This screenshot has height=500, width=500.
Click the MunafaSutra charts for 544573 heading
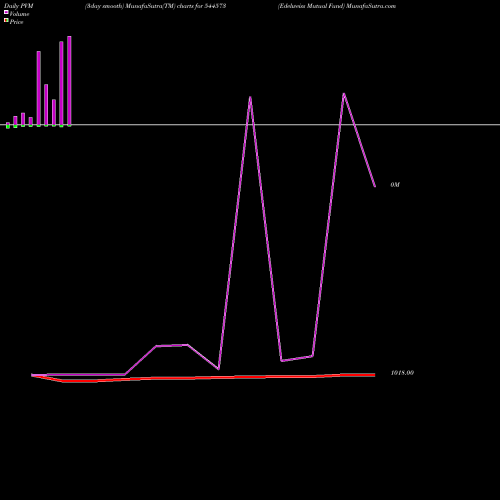click(x=155, y=6)
